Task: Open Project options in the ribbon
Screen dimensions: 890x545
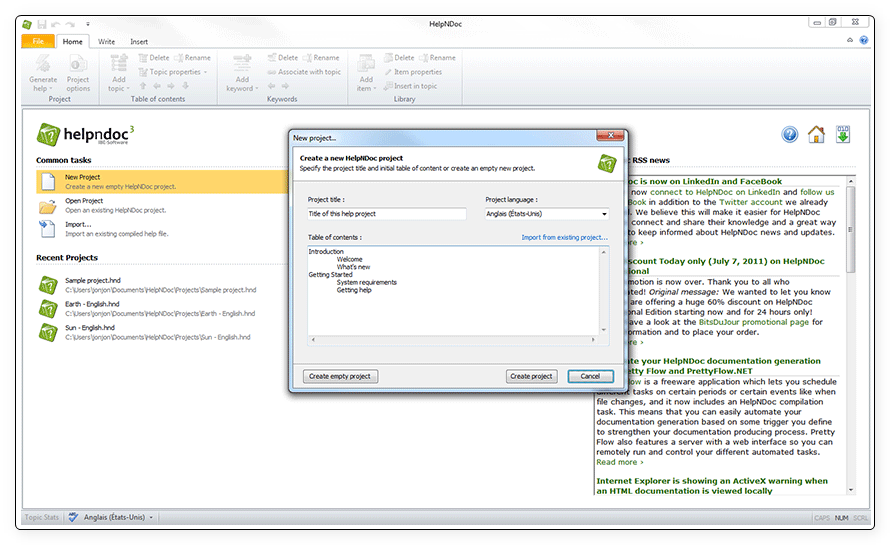Action: (78, 74)
